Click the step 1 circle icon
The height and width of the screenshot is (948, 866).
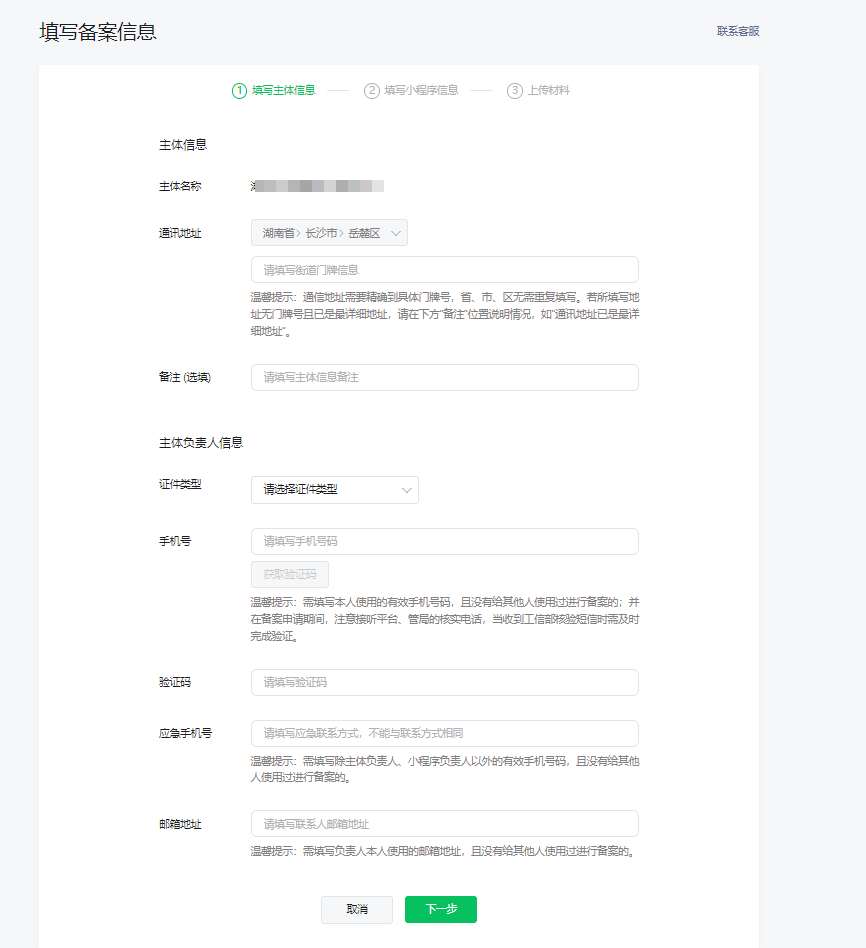239,91
